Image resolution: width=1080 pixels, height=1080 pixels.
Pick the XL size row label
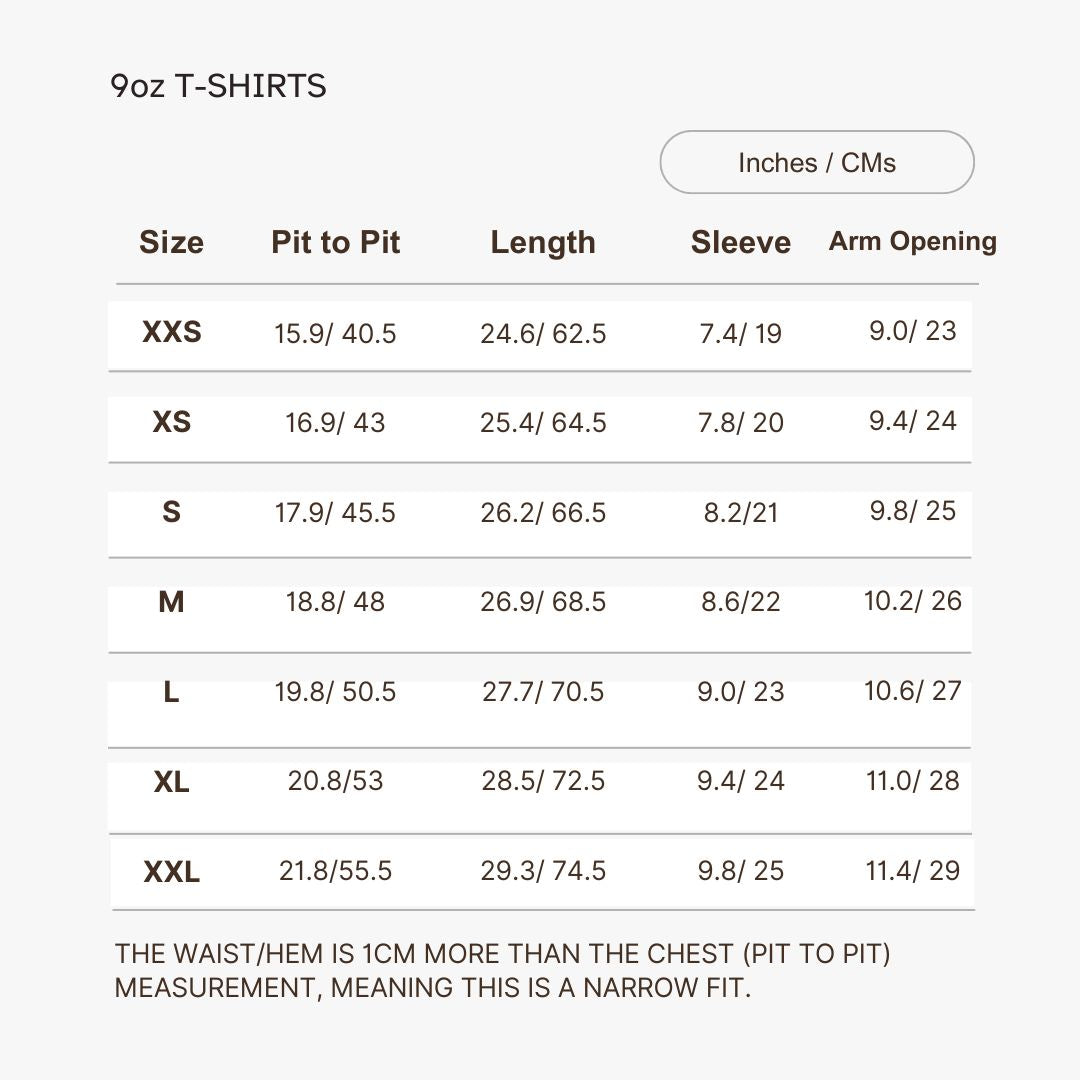click(x=171, y=781)
